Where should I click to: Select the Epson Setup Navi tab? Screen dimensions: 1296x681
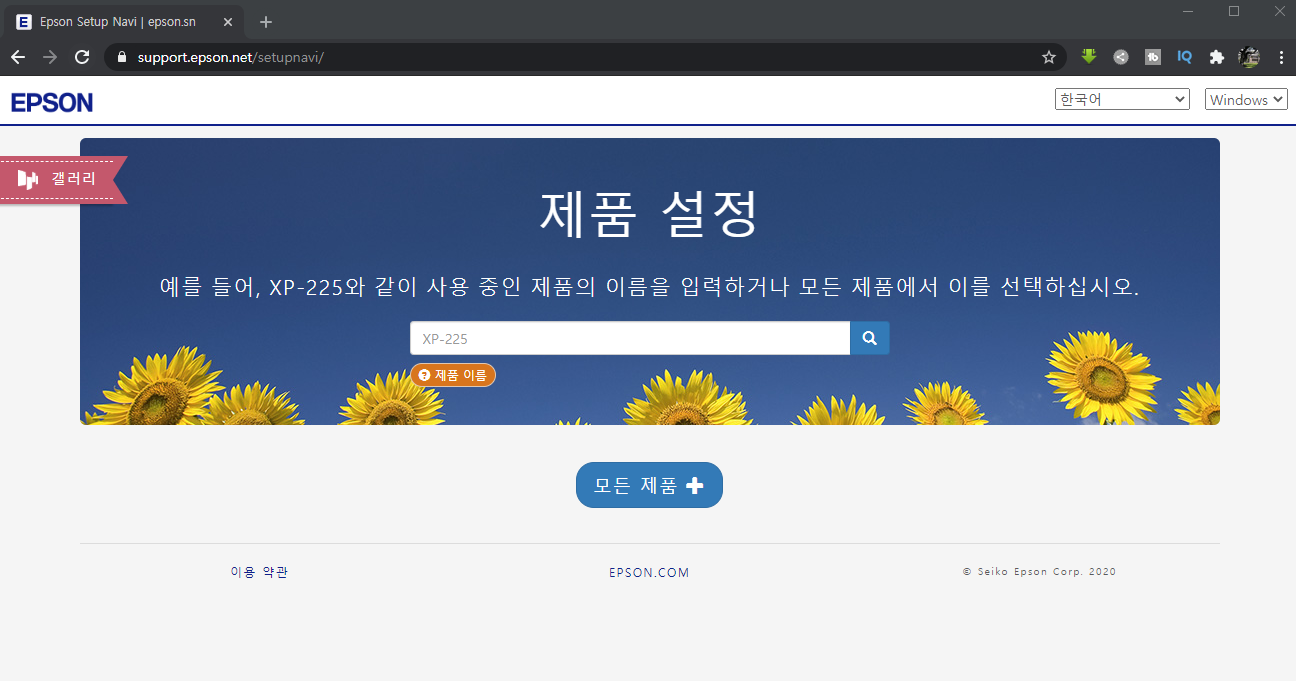click(x=123, y=22)
